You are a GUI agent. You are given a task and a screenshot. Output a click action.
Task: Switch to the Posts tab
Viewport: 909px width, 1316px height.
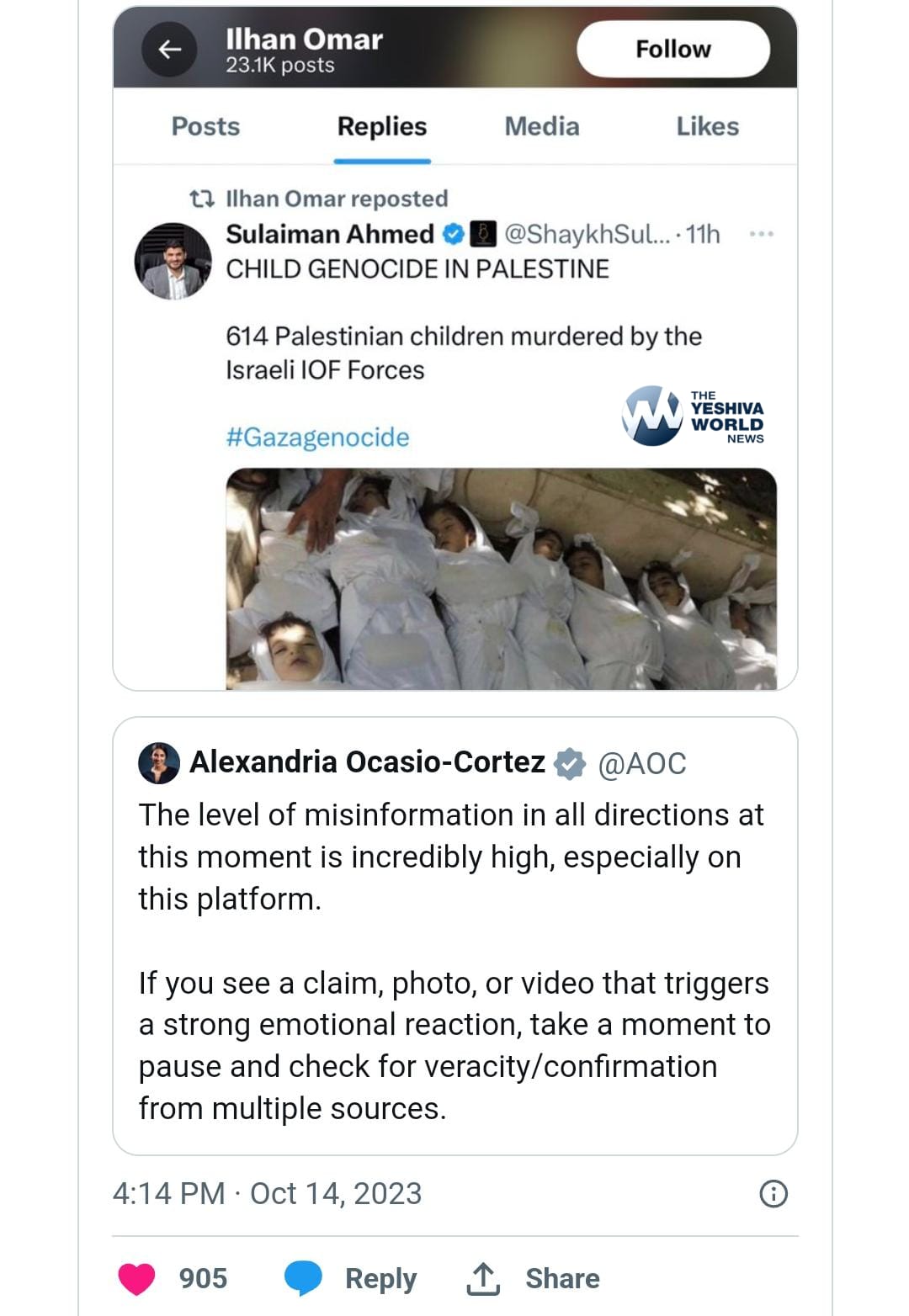click(x=205, y=126)
